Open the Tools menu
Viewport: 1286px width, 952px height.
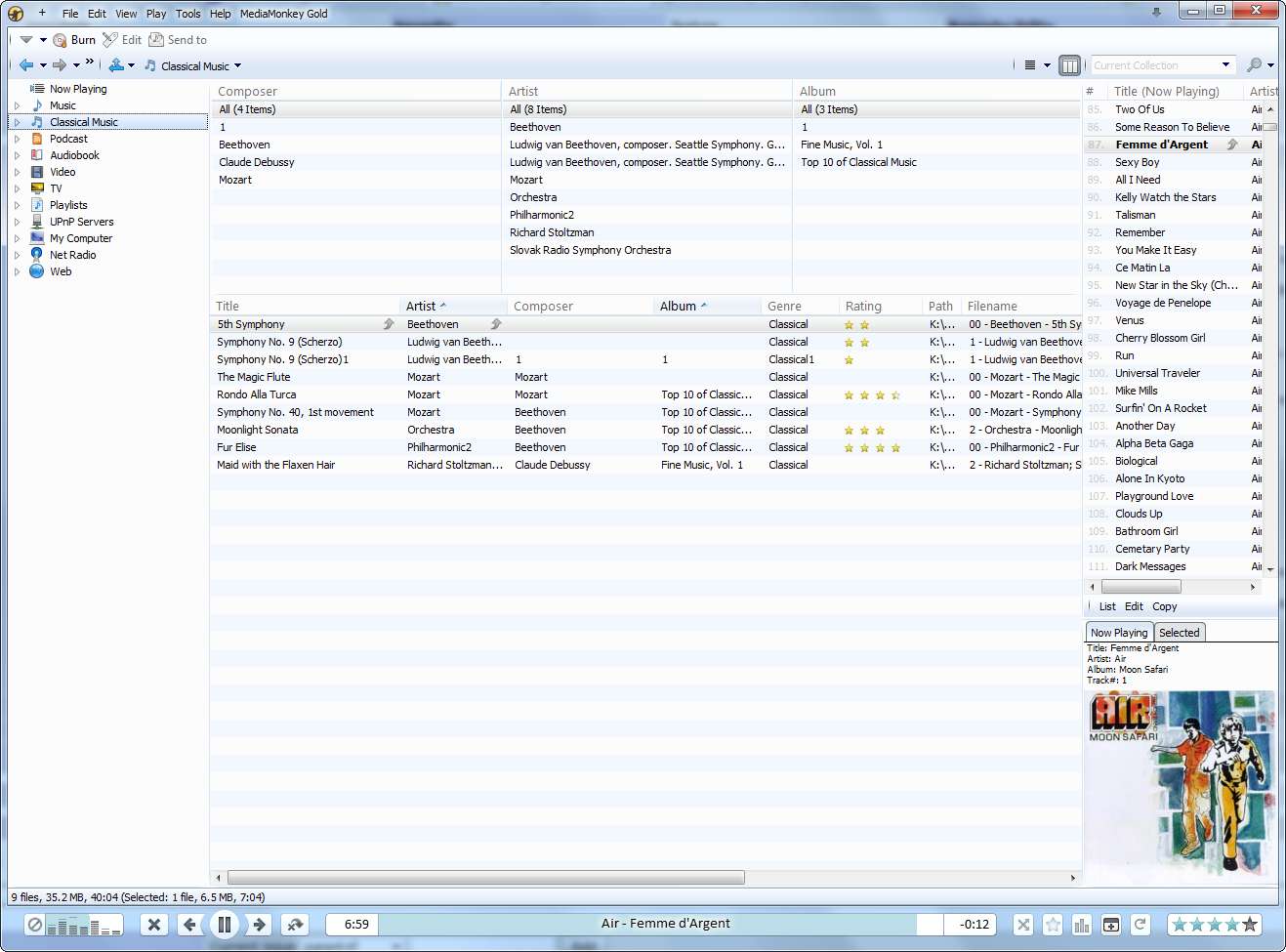coord(187,14)
